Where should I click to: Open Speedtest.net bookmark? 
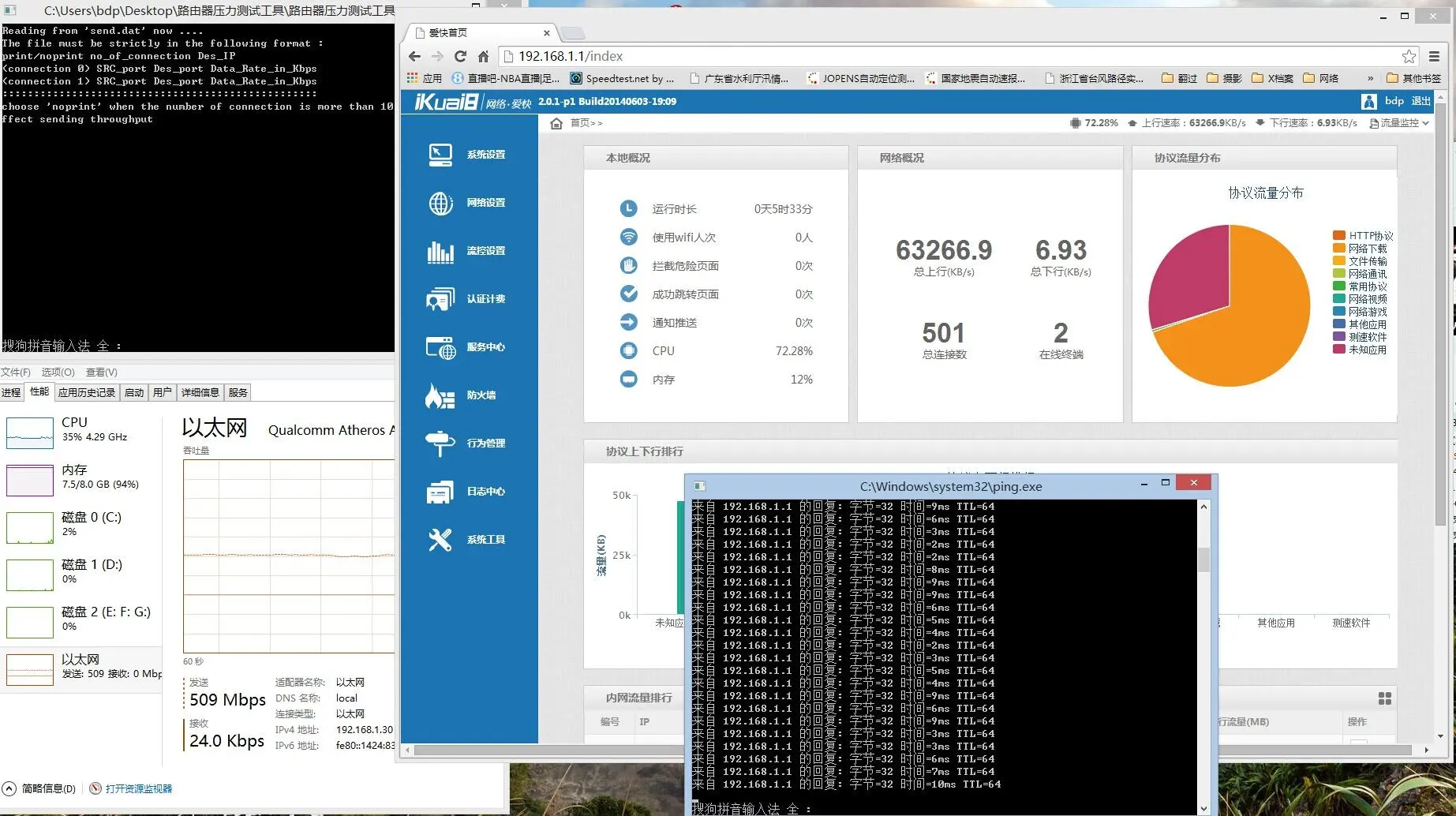623,78
